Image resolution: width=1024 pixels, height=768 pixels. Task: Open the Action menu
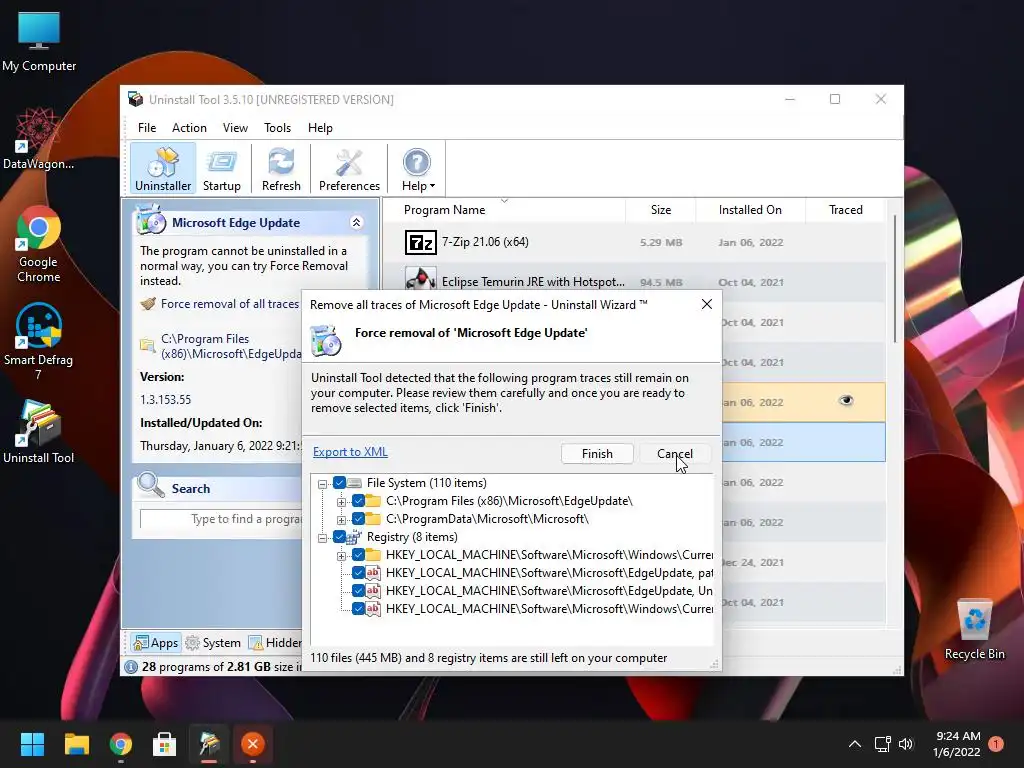point(189,128)
